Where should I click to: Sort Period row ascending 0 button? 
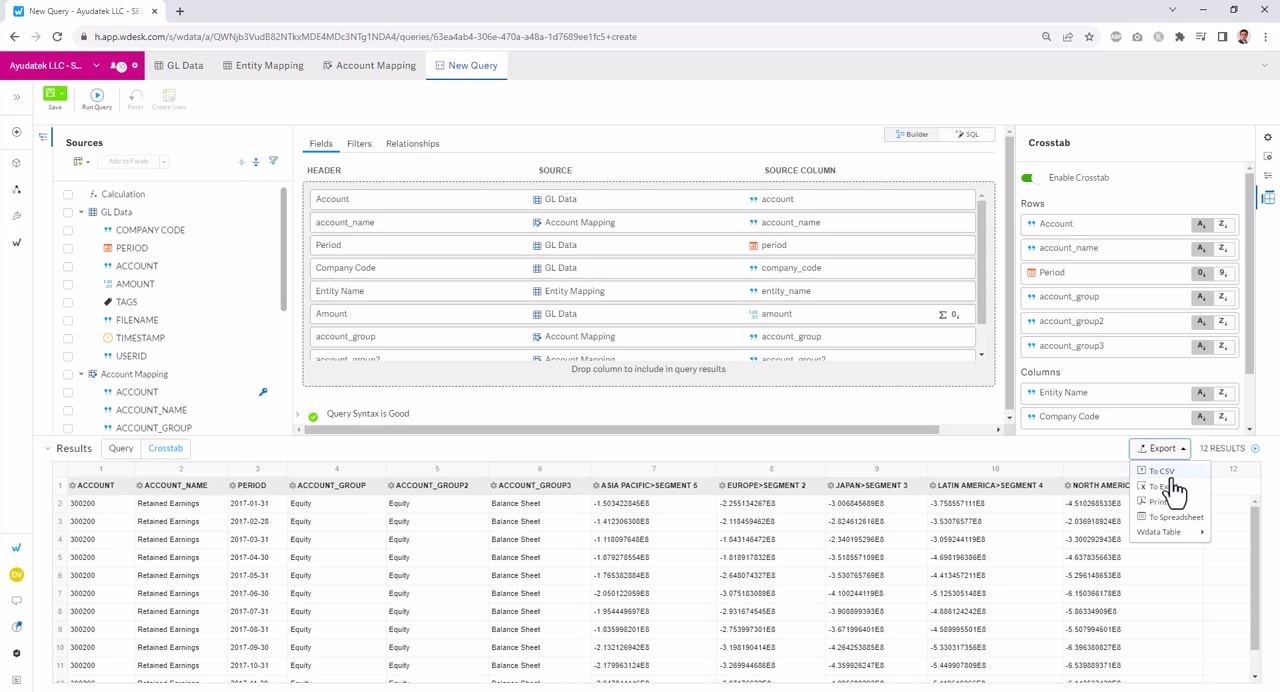pos(1202,272)
